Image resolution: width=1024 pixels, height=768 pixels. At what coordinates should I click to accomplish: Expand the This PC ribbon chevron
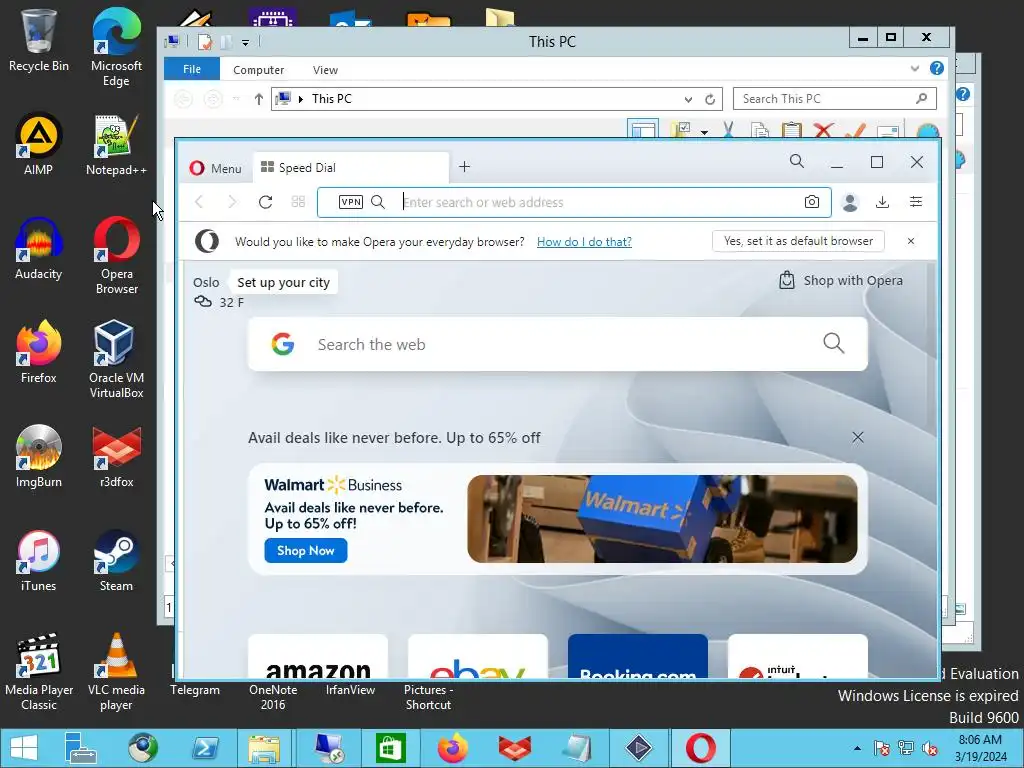tap(915, 68)
